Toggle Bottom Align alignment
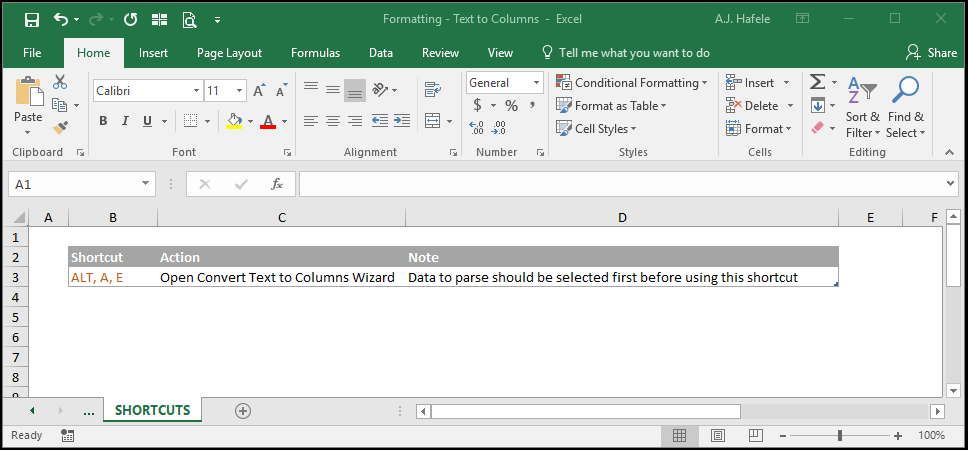The width and height of the screenshot is (968, 450). click(355, 90)
